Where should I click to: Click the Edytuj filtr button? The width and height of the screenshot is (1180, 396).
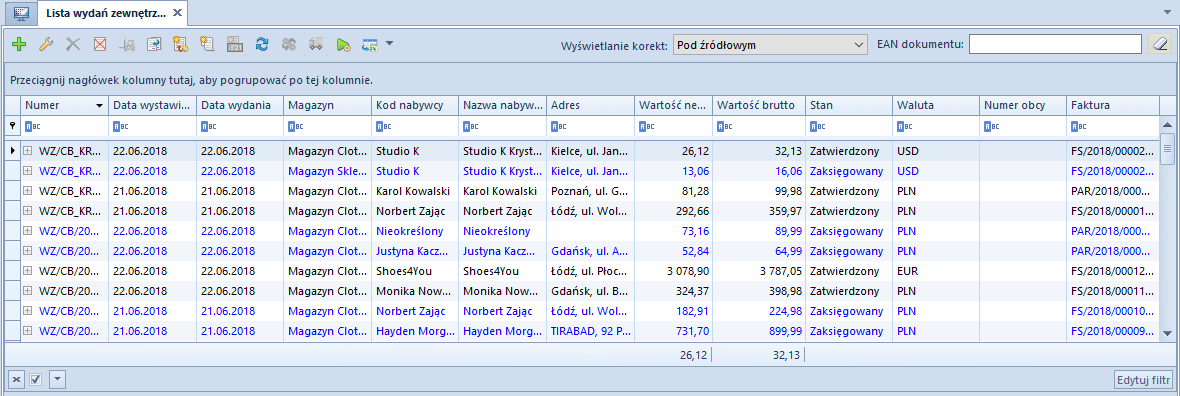1142,380
